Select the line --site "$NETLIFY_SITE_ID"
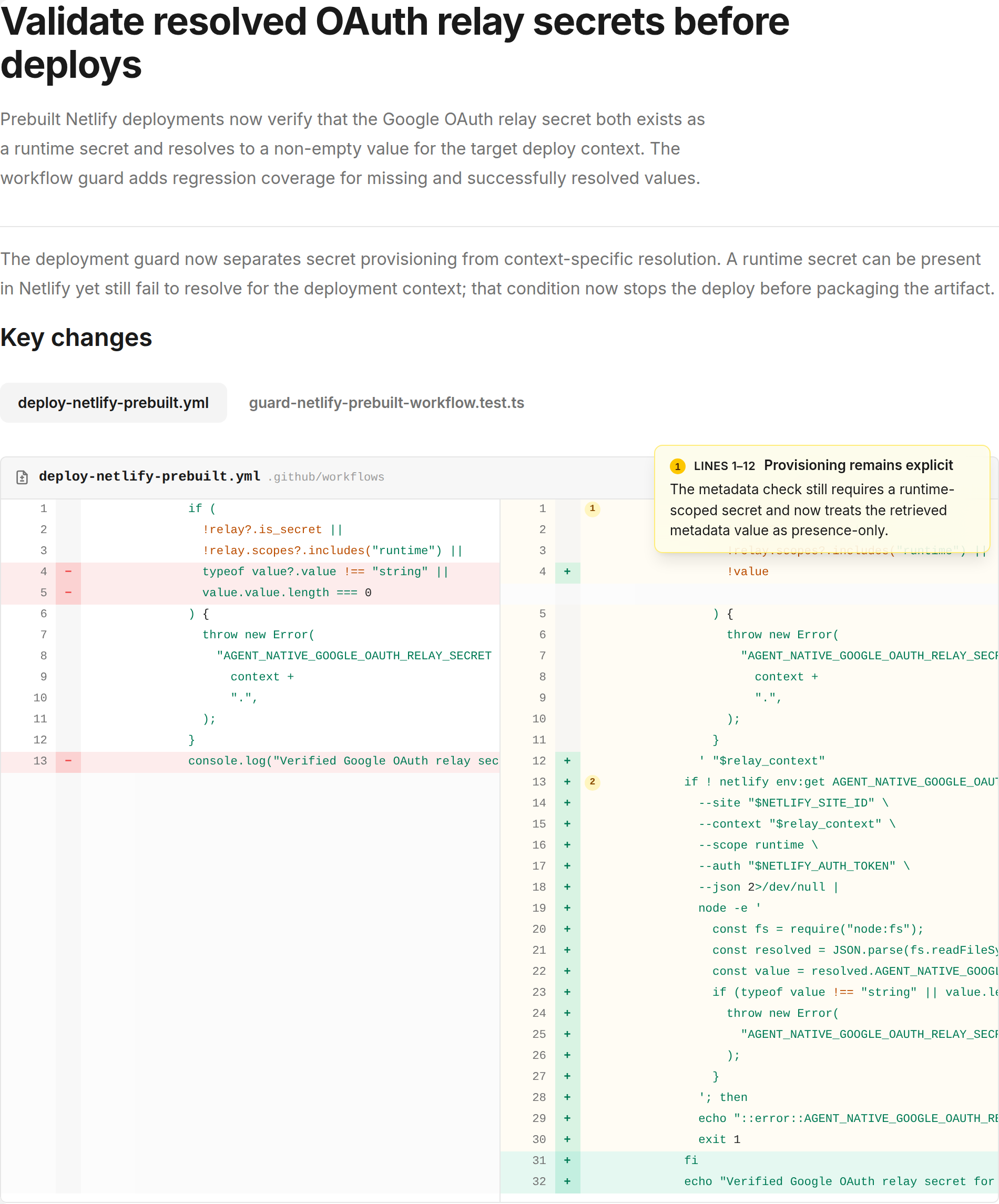Image resolution: width=999 pixels, height=1204 pixels. click(x=750, y=803)
